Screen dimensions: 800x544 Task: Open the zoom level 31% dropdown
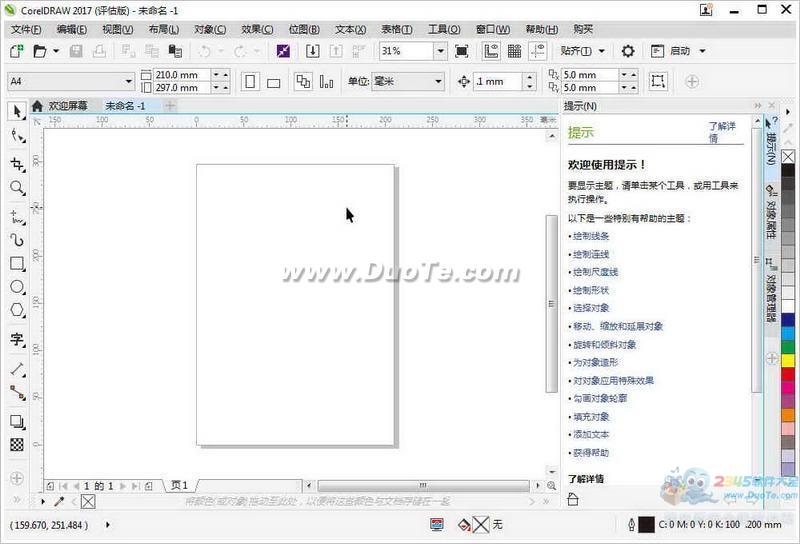[441, 51]
